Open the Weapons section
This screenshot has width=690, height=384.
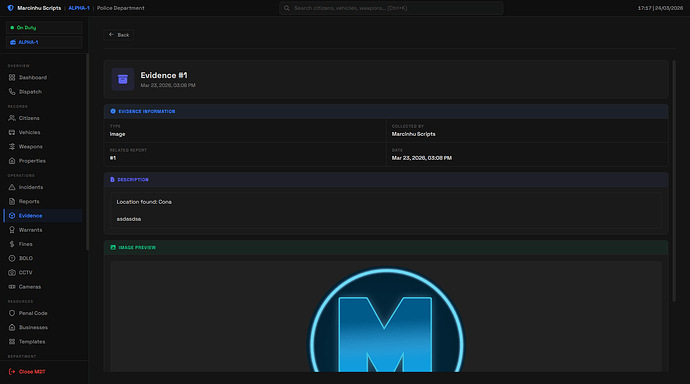pos(43,146)
